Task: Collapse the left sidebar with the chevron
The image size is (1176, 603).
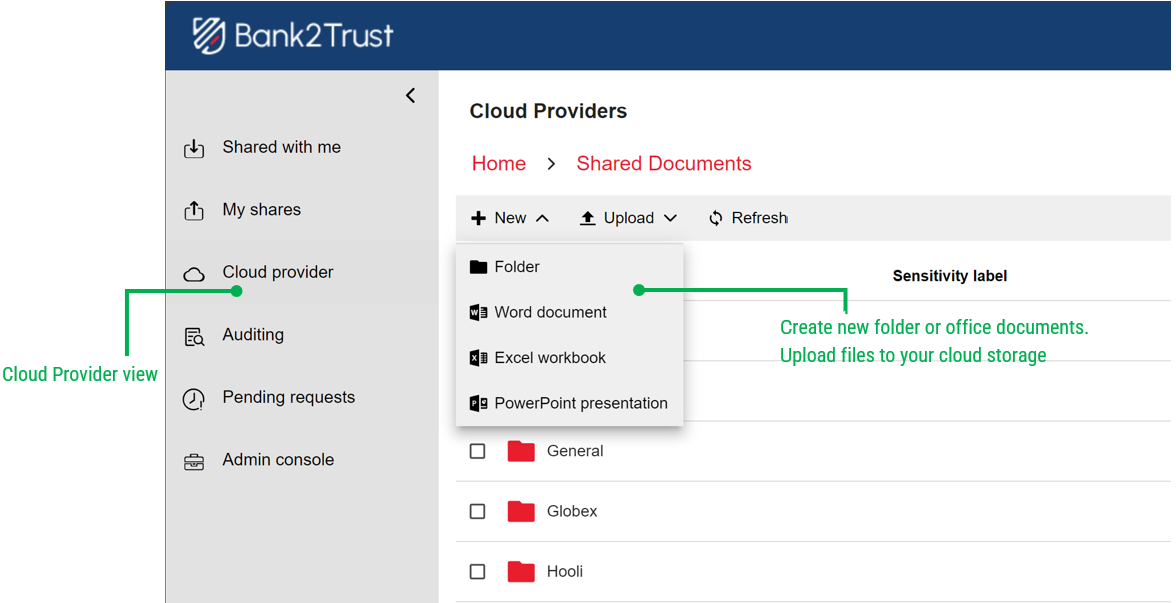Action: (x=410, y=95)
